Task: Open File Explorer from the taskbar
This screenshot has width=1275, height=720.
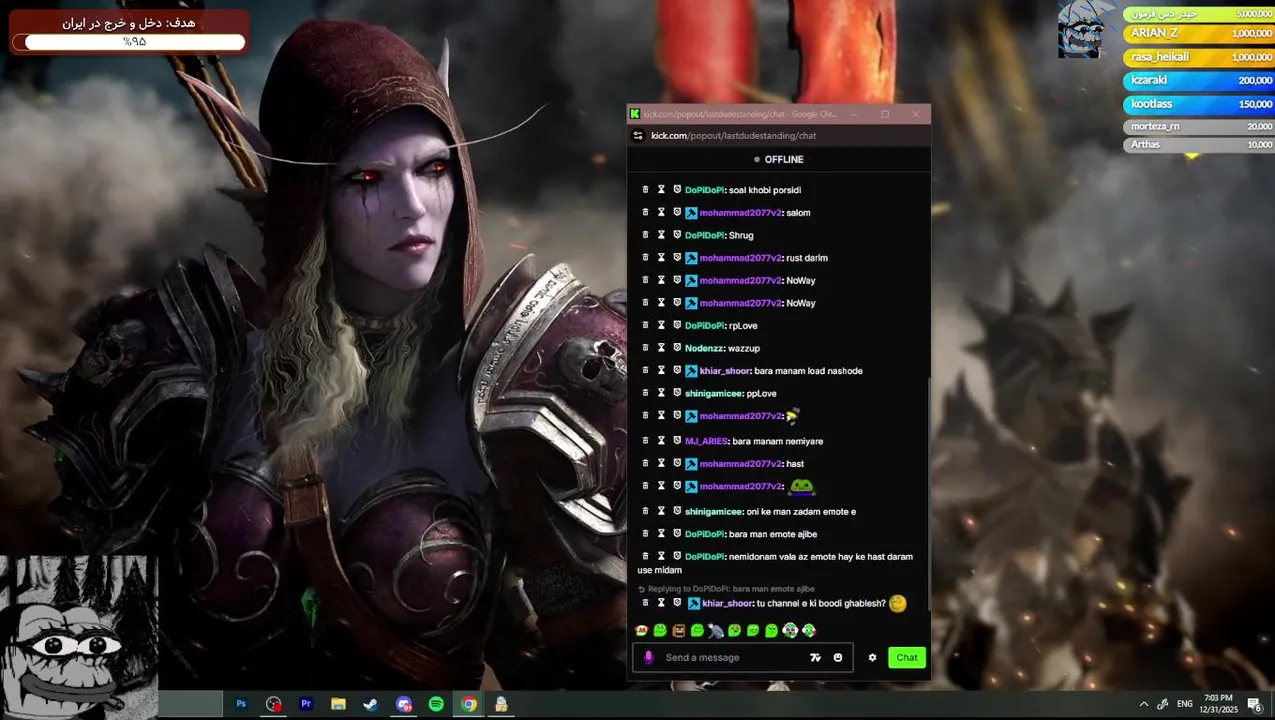Action: pos(338,704)
